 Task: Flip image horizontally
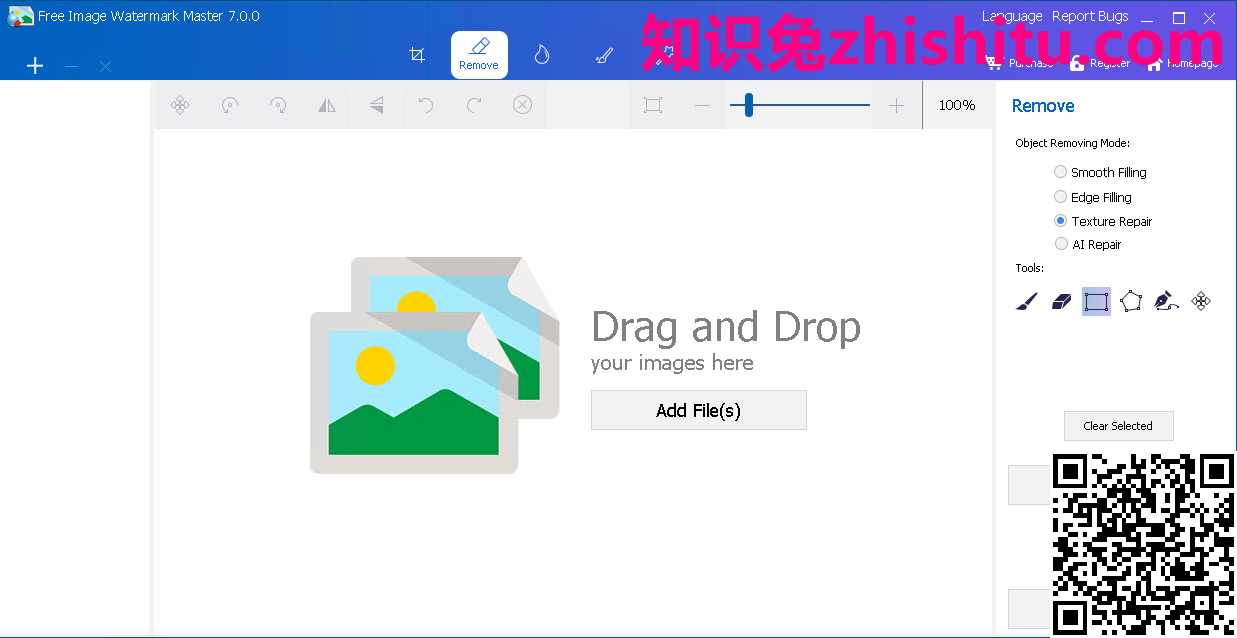click(327, 105)
